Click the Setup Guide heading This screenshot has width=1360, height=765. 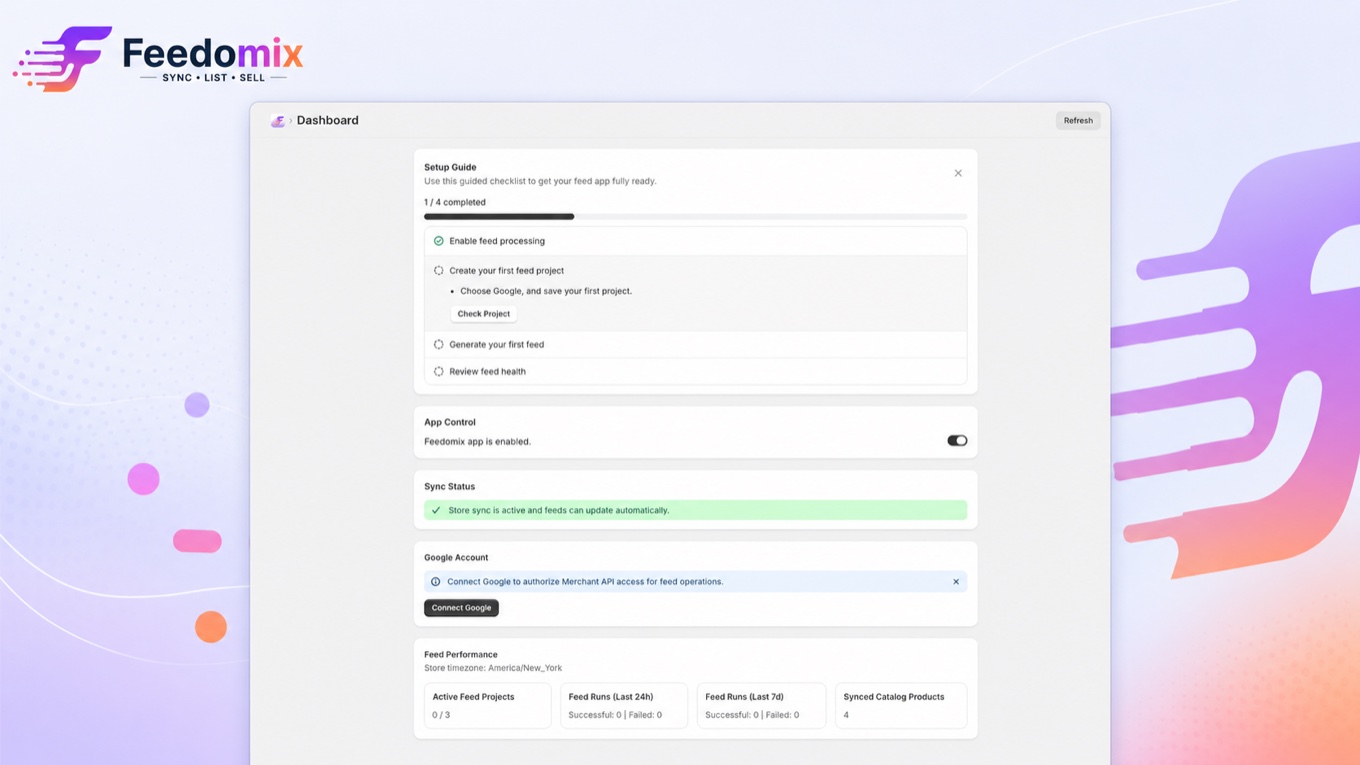(450, 167)
